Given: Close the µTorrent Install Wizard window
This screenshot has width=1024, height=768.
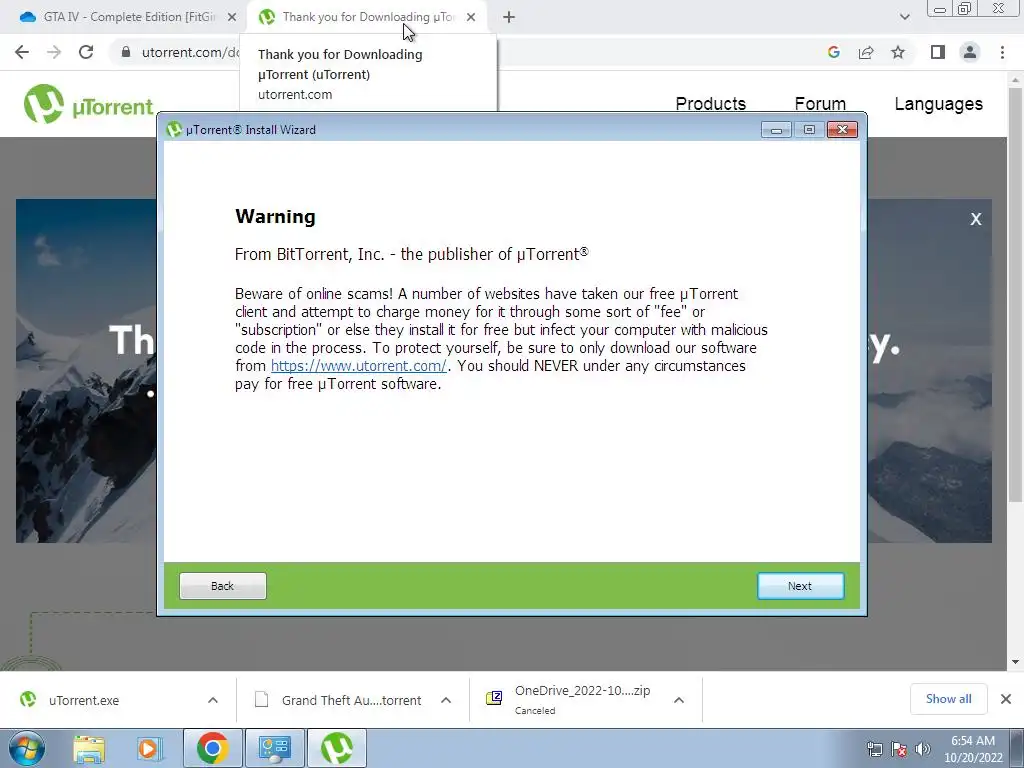Looking at the screenshot, I should [842, 130].
